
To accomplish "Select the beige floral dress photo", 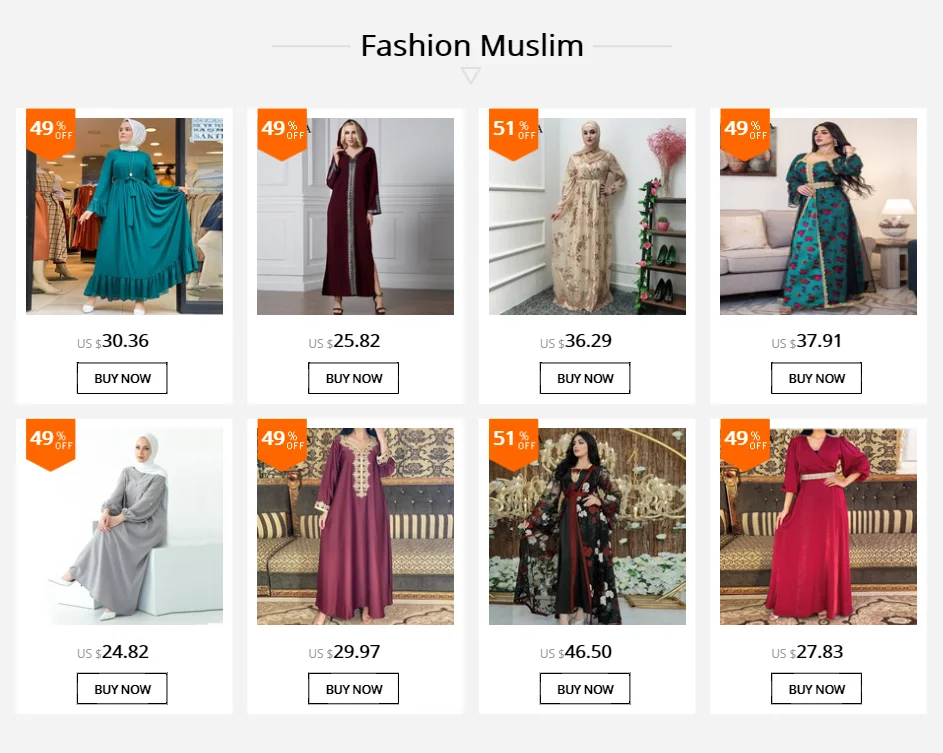I will [587, 216].
